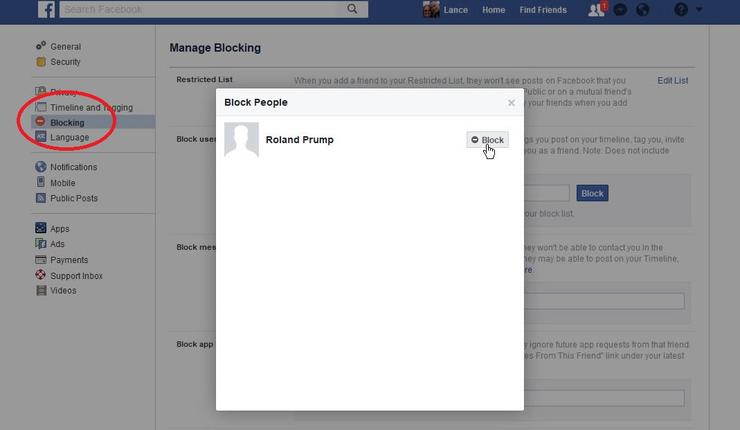Click Roland Prump's avatar placeholder
Viewport: 740px width, 430px height.
(x=241, y=139)
